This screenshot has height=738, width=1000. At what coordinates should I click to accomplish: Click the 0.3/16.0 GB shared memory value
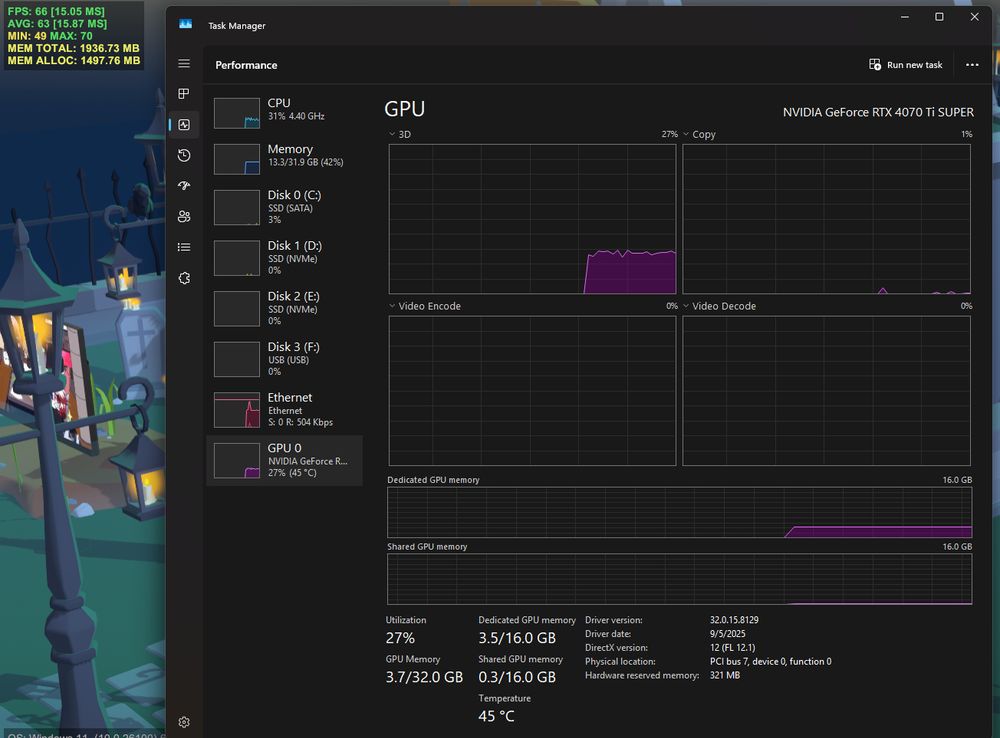point(517,677)
